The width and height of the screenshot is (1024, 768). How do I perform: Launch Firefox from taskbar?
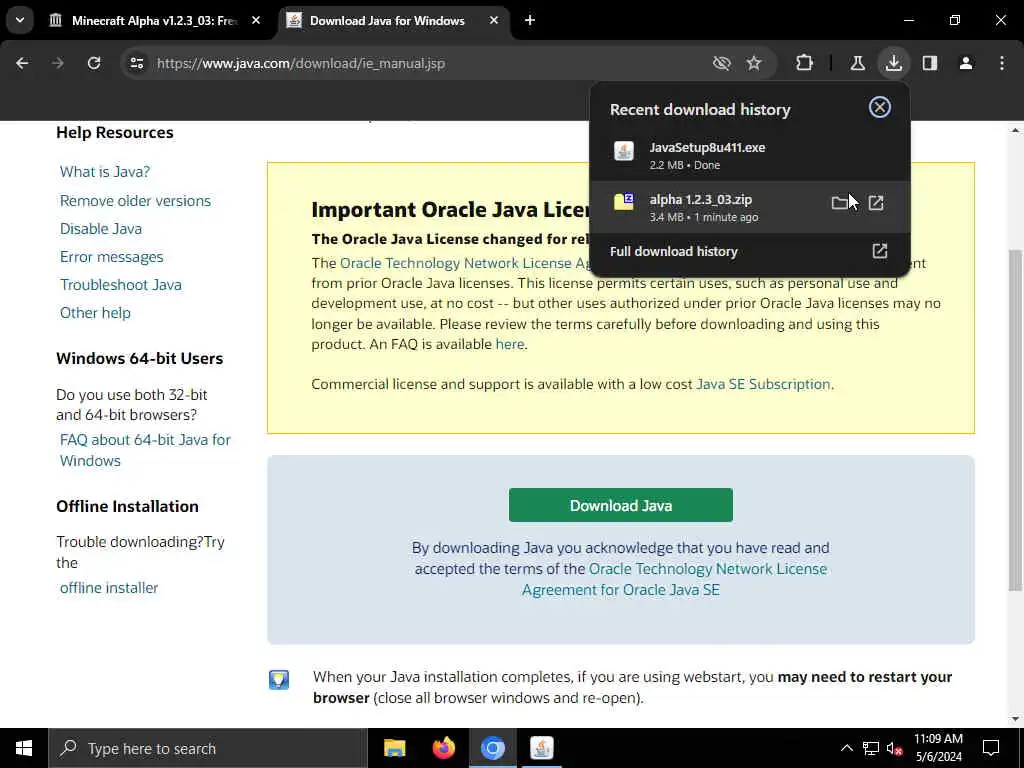click(x=443, y=748)
